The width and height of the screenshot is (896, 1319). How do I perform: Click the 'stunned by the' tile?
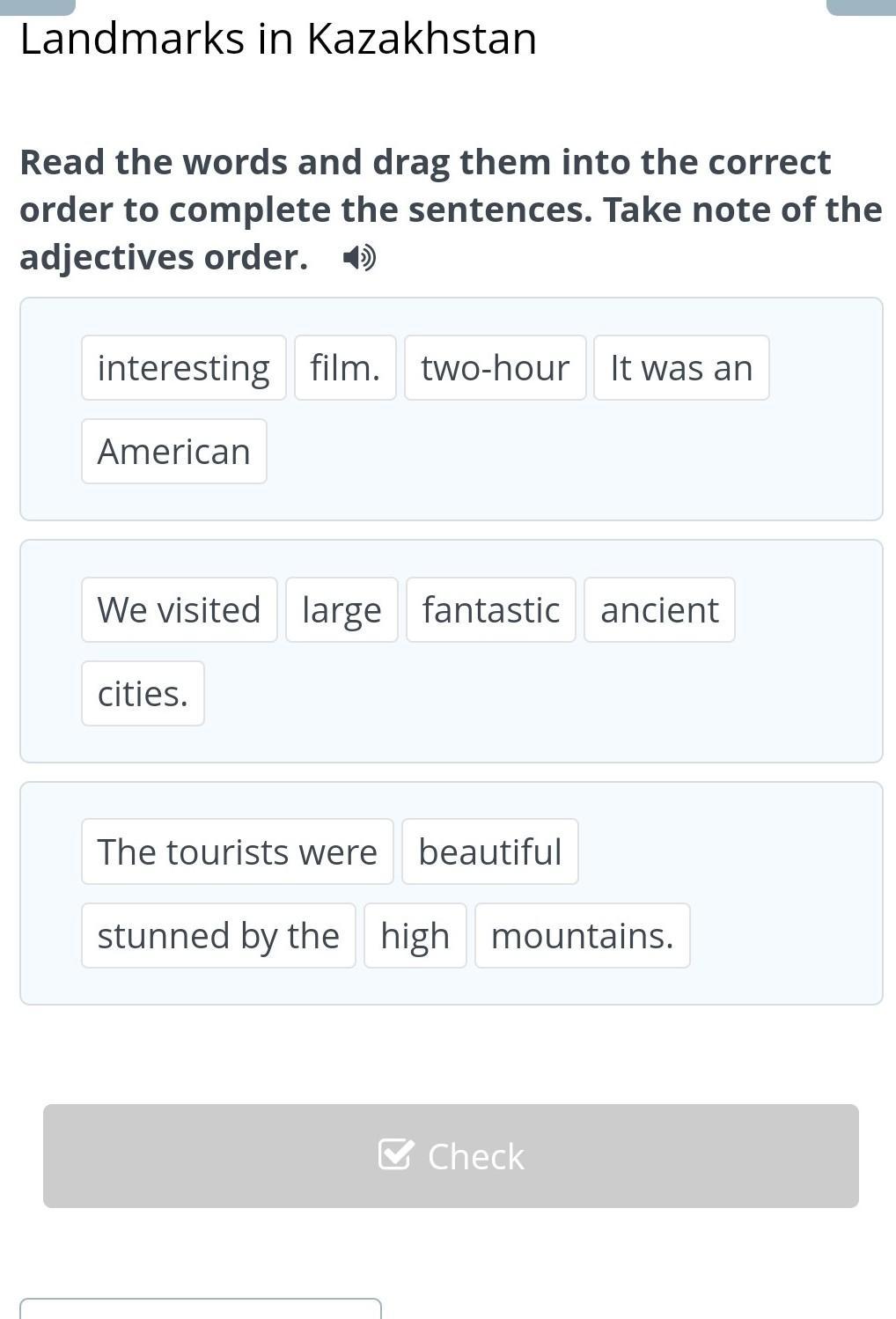click(218, 936)
